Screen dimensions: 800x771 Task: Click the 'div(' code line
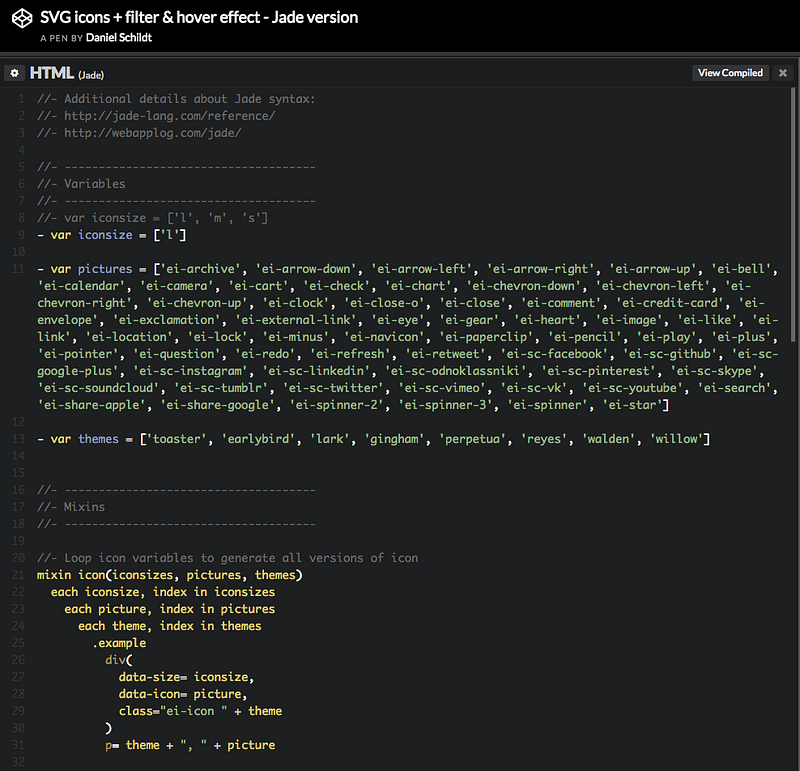coord(119,660)
